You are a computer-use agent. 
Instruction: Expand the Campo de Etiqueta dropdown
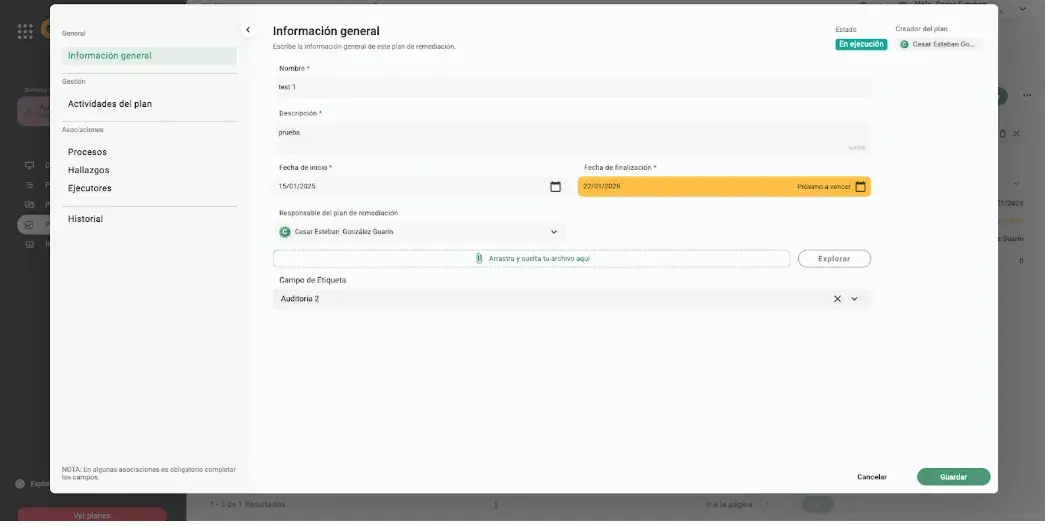click(x=854, y=299)
